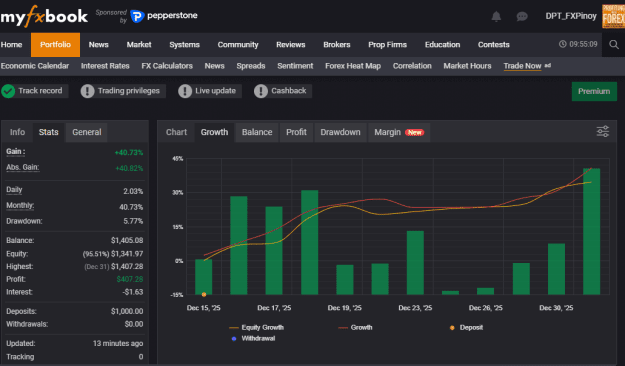625x366 pixels.
Task: Open the messages chat bubble icon
Action: click(522, 16)
